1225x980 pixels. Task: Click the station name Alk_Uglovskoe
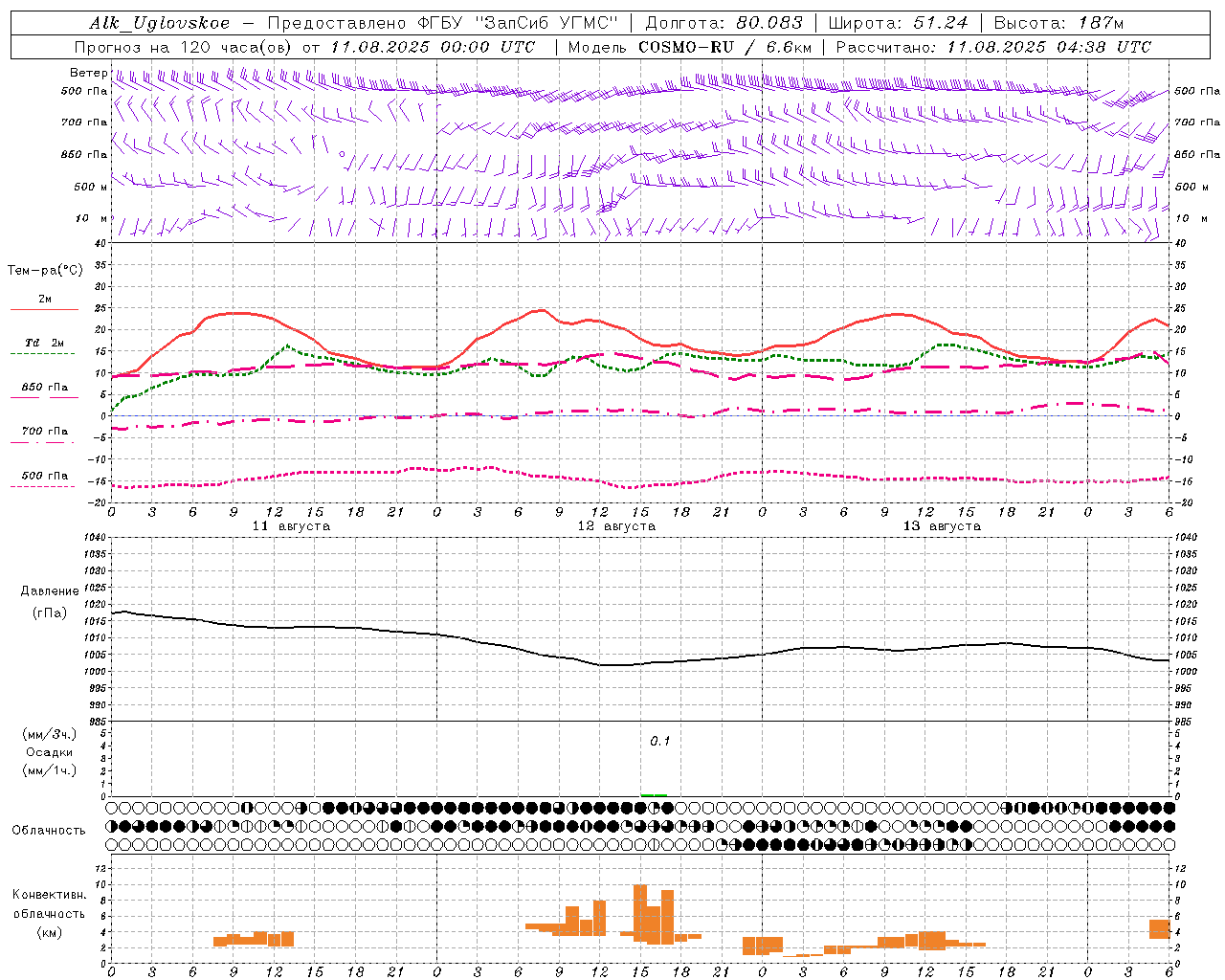click(x=160, y=24)
